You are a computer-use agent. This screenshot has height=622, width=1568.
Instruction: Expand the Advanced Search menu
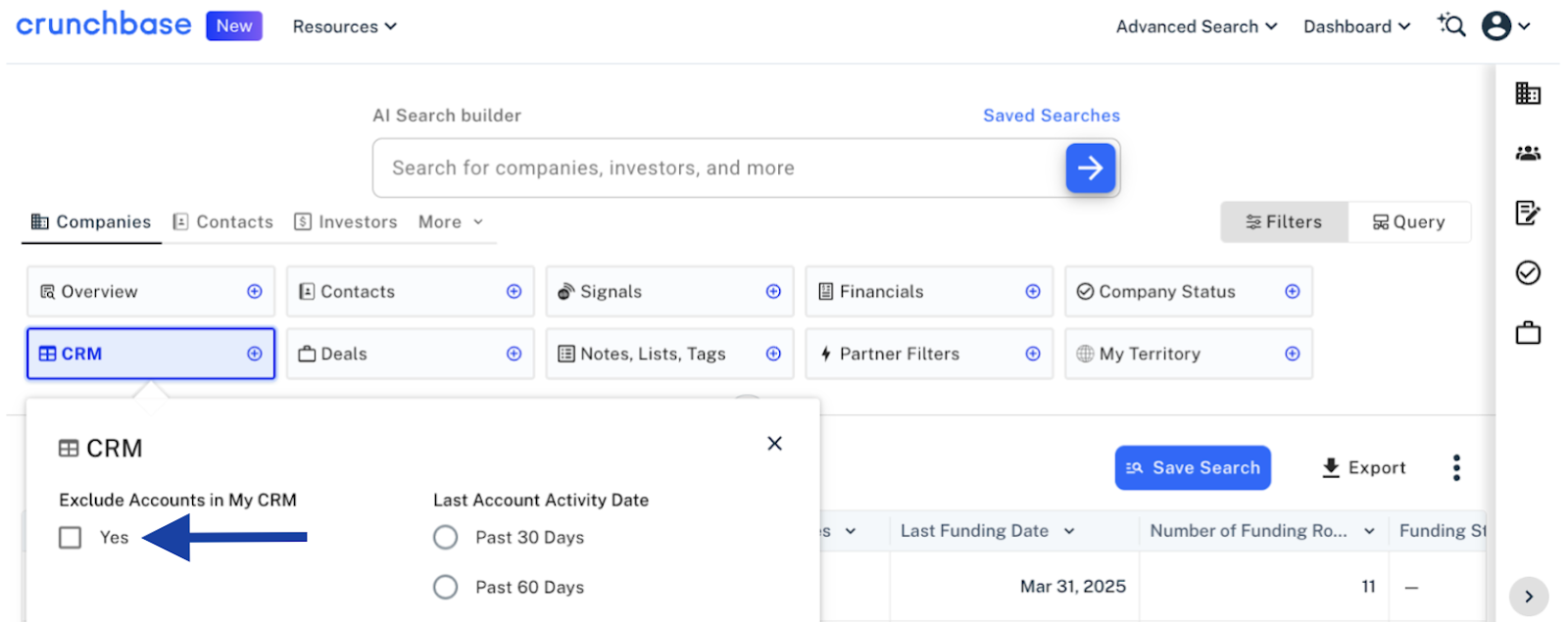click(x=1197, y=26)
